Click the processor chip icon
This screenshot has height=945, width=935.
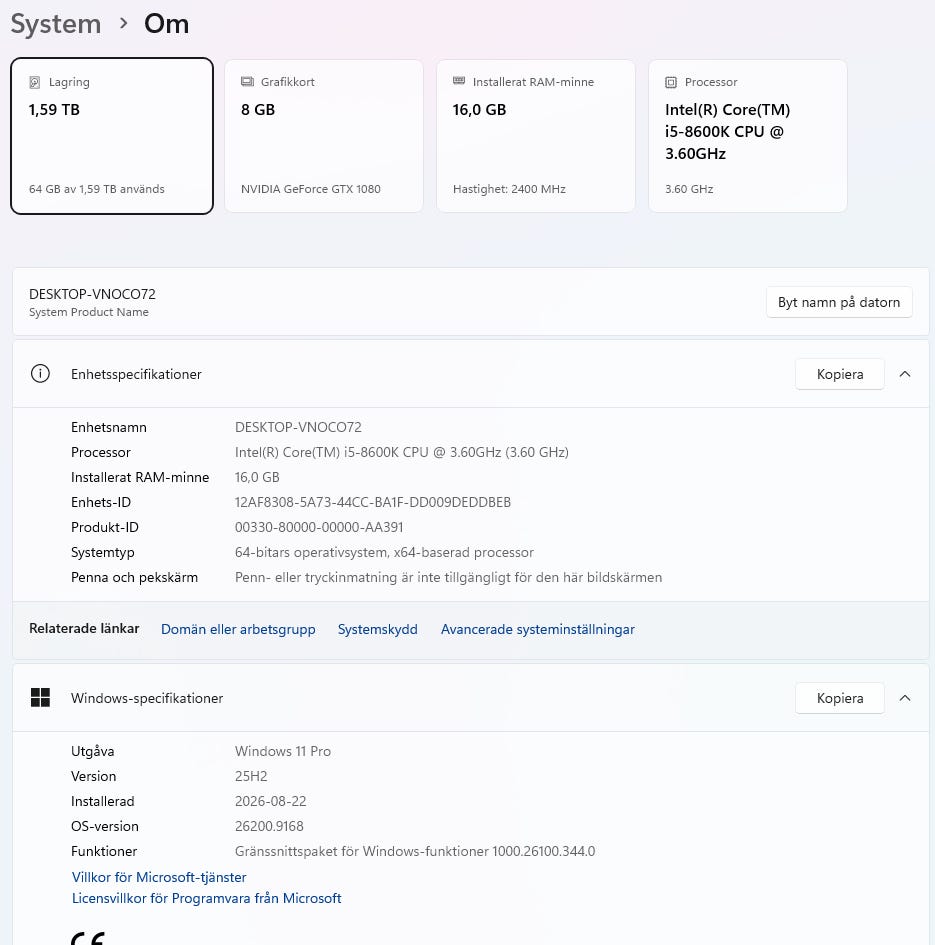[x=671, y=82]
